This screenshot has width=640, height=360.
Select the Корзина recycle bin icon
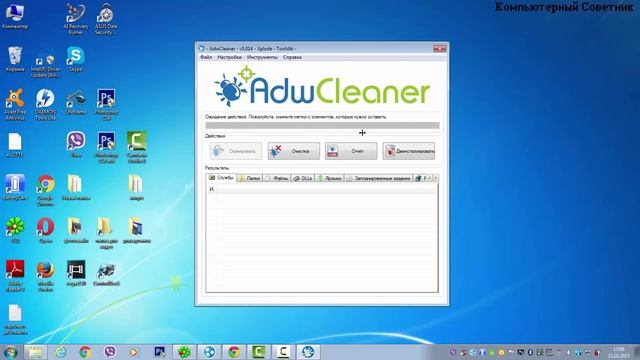click(15, 60)
